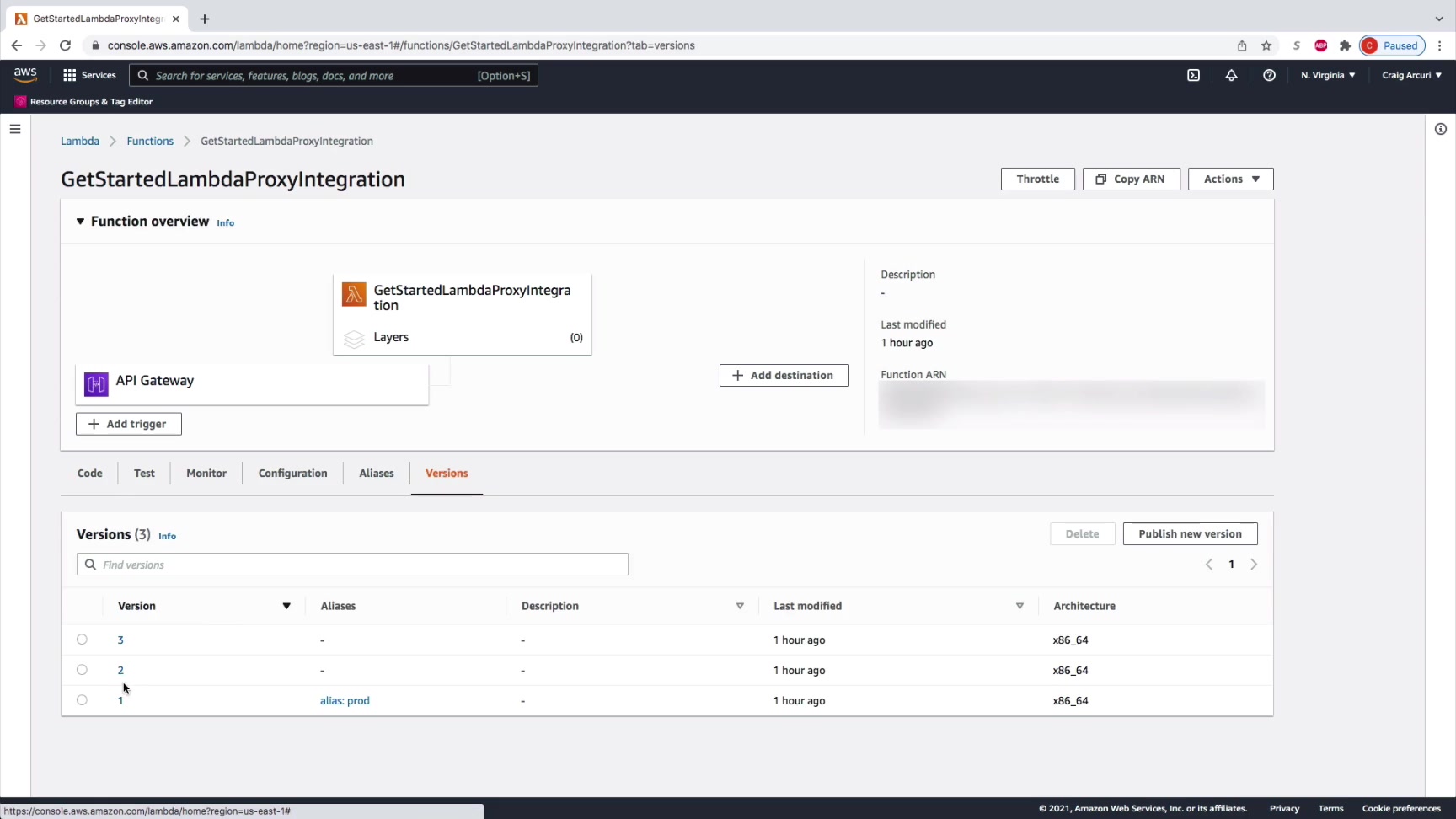Image resolution: width=1456 pixels, height=819 pixels.
Task: Open the alias: prod link
Action: point(345,701)
